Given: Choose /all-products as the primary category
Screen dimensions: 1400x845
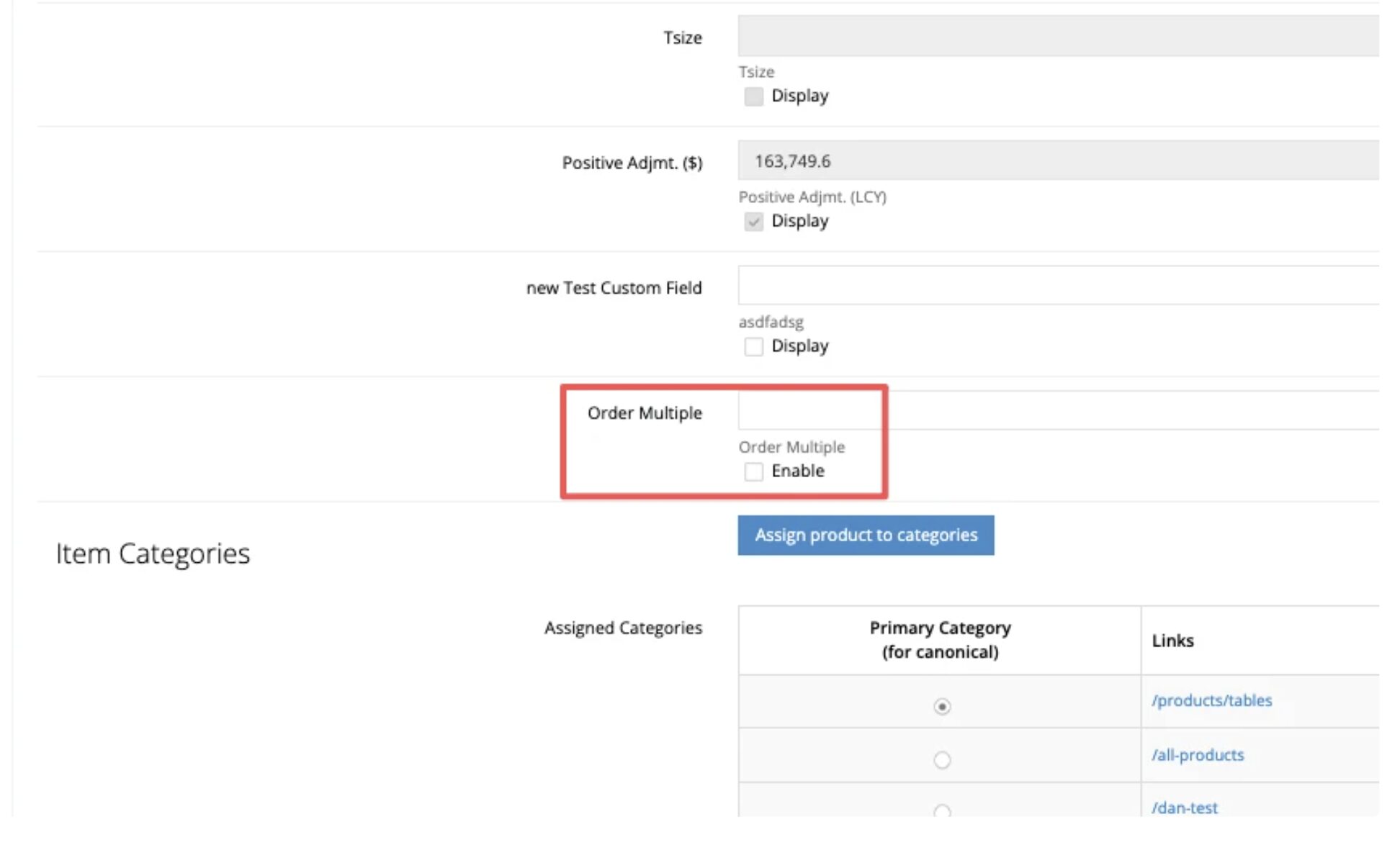Looking at the screenshot, I should point(941,760).
